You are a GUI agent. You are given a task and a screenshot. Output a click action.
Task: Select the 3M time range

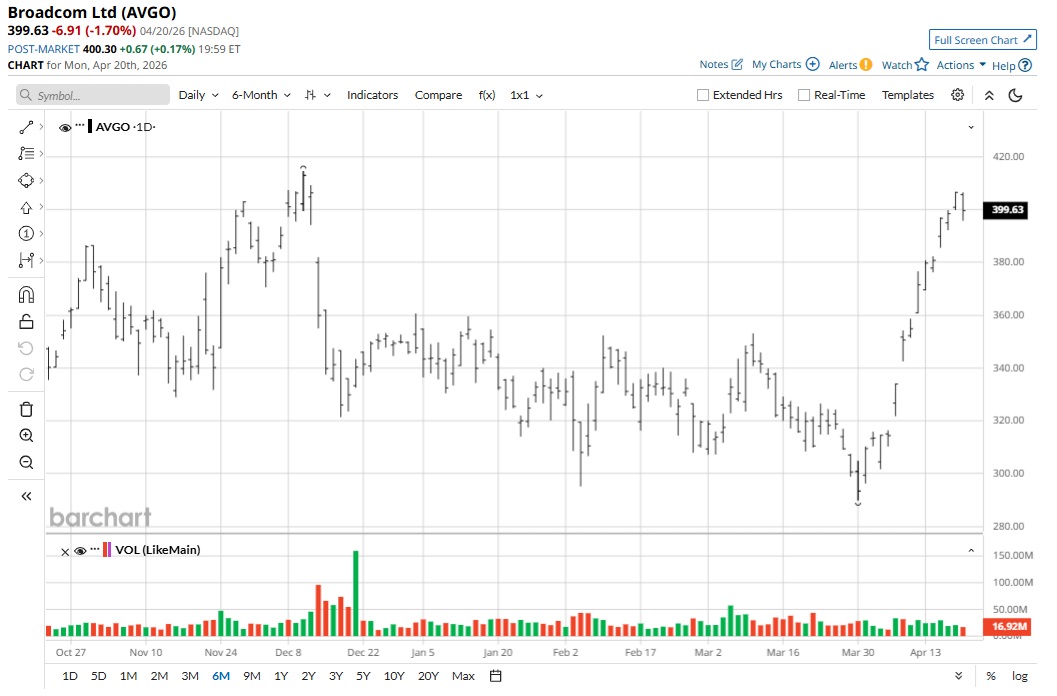click(190, 676)
